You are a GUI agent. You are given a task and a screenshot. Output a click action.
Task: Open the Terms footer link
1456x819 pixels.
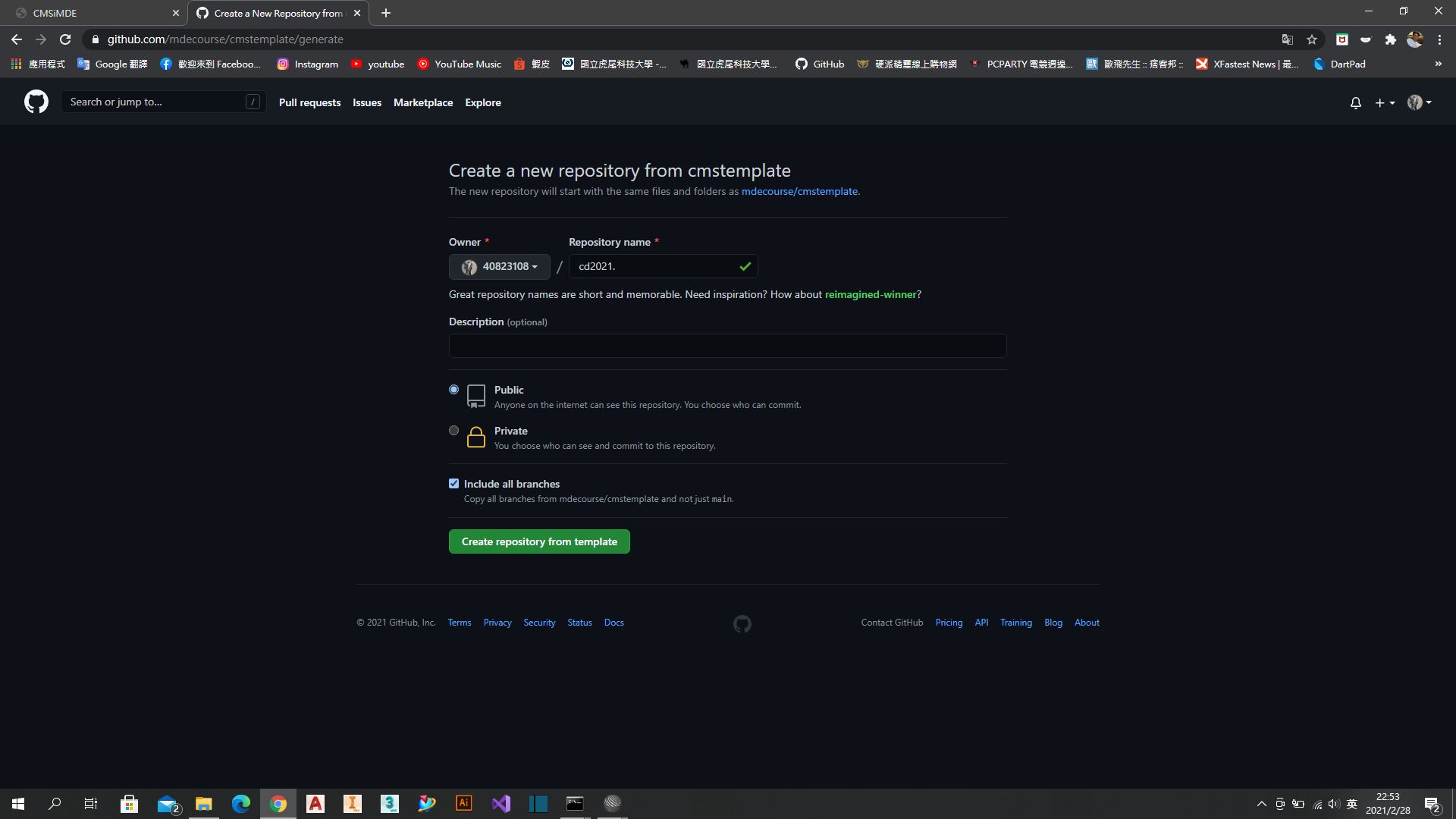(x=460, y=623)
